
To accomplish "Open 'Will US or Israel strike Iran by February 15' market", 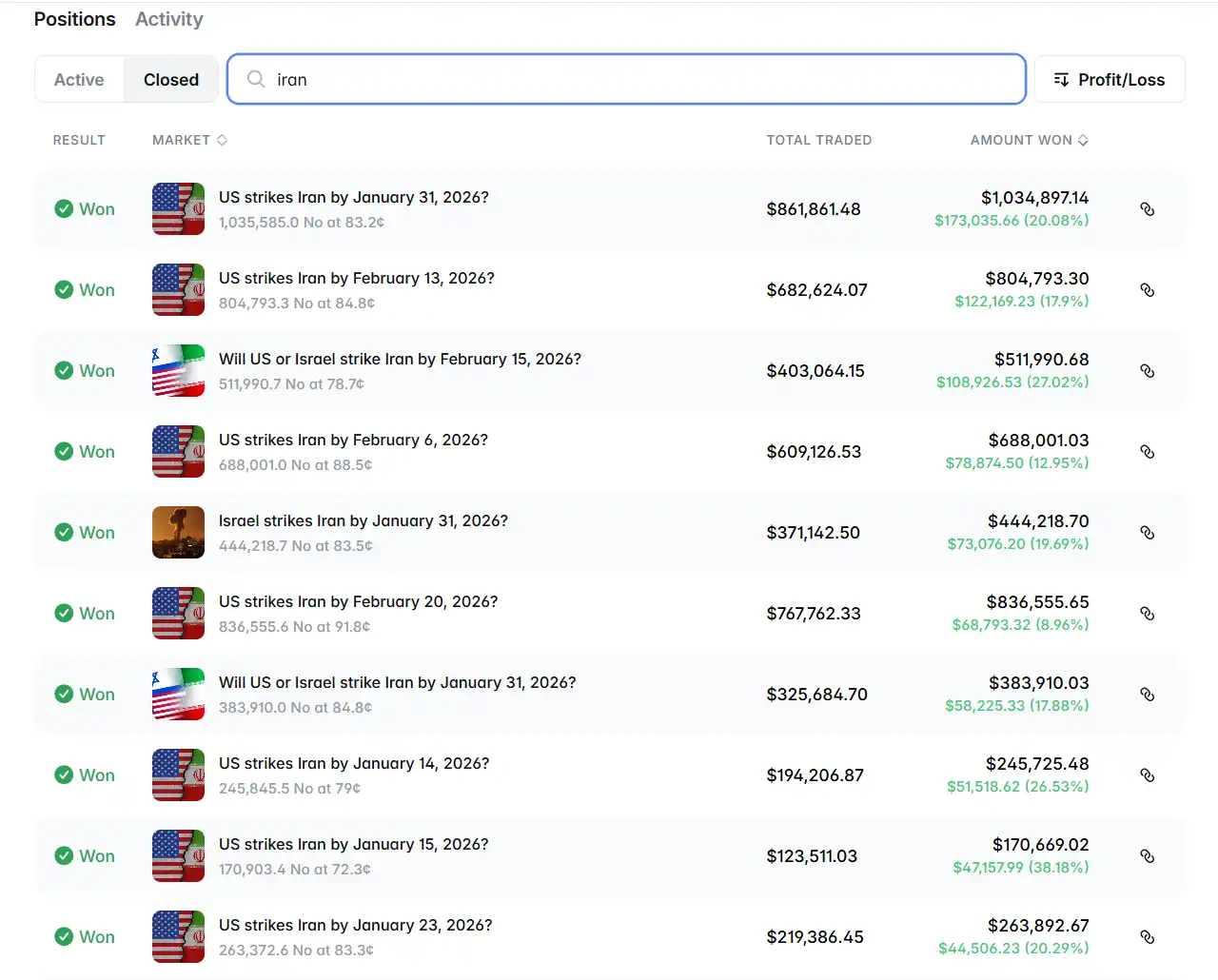I will point(400,360).
